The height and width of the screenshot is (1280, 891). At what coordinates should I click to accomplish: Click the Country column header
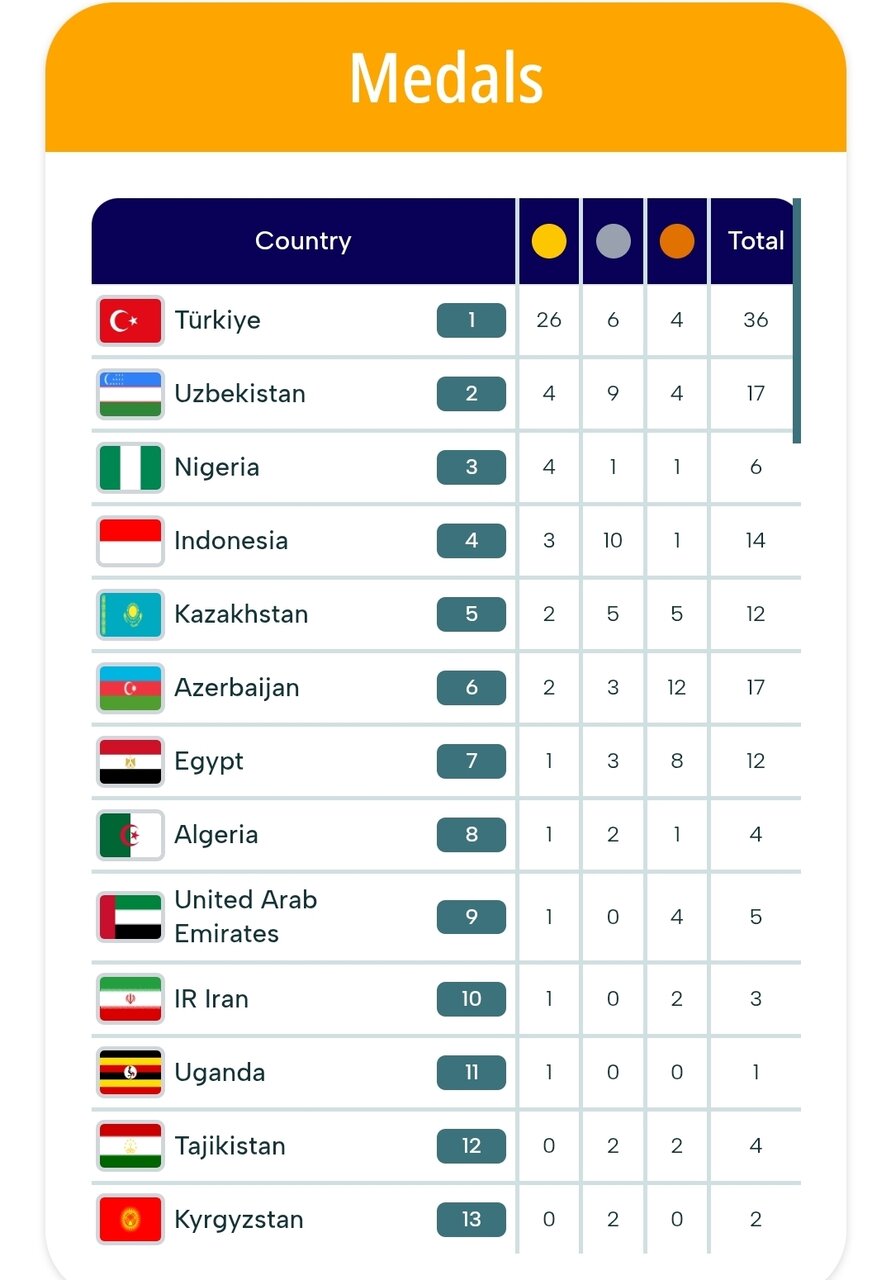tap(303, 241)
